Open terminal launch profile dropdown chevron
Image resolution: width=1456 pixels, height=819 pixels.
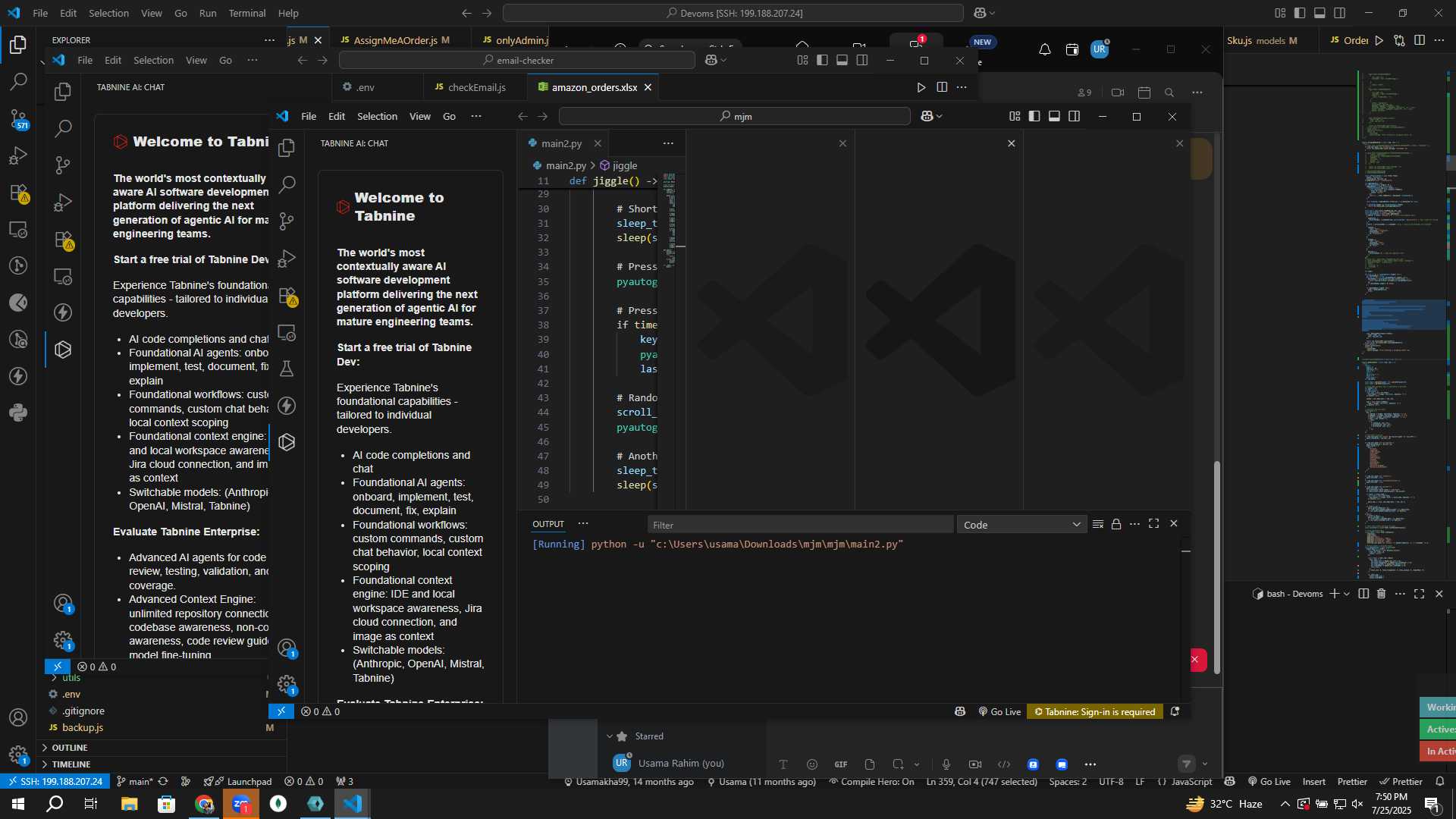[1347, 594]
